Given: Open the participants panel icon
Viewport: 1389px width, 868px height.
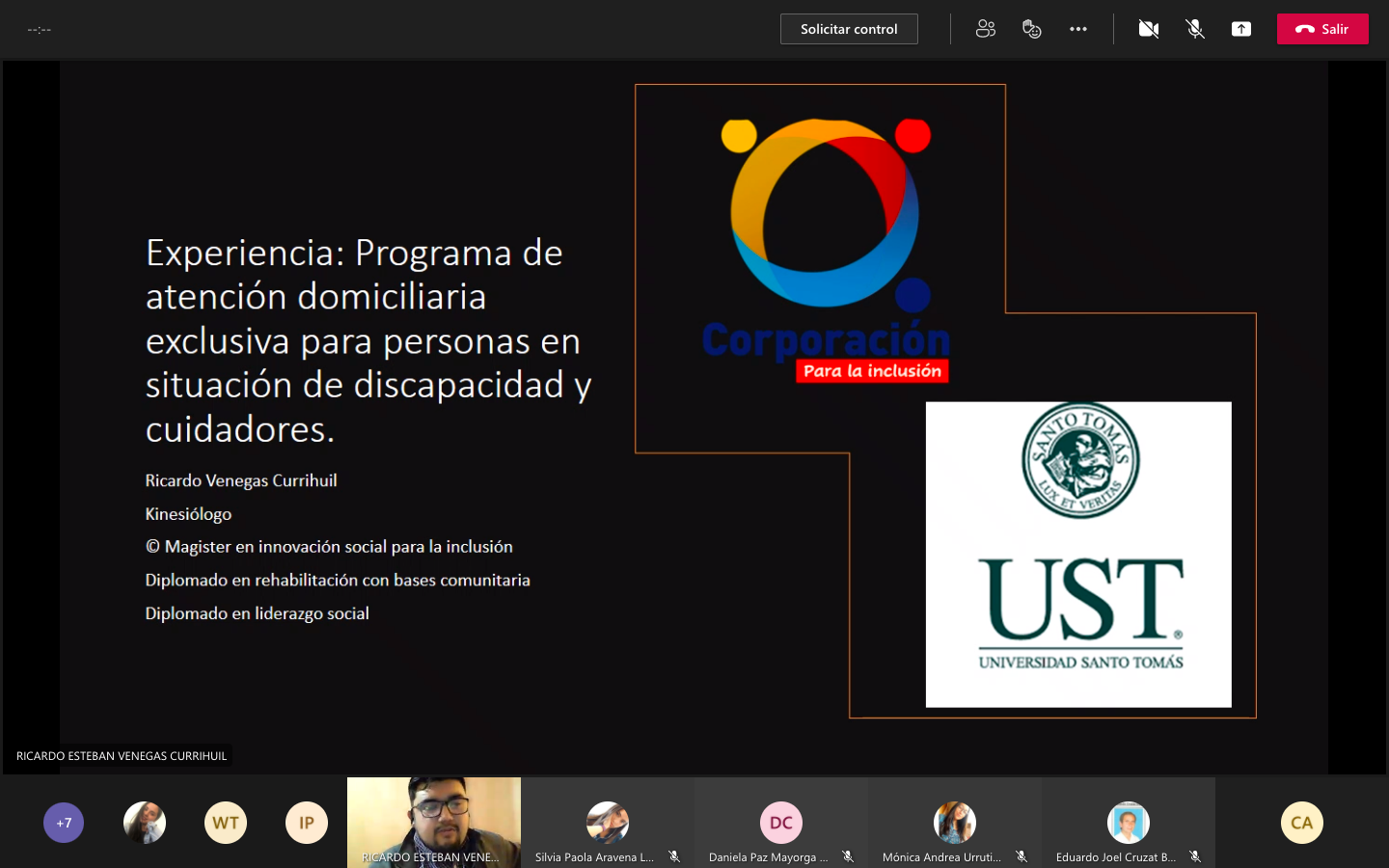Looking at the screenshot, I should click(985, 29).
